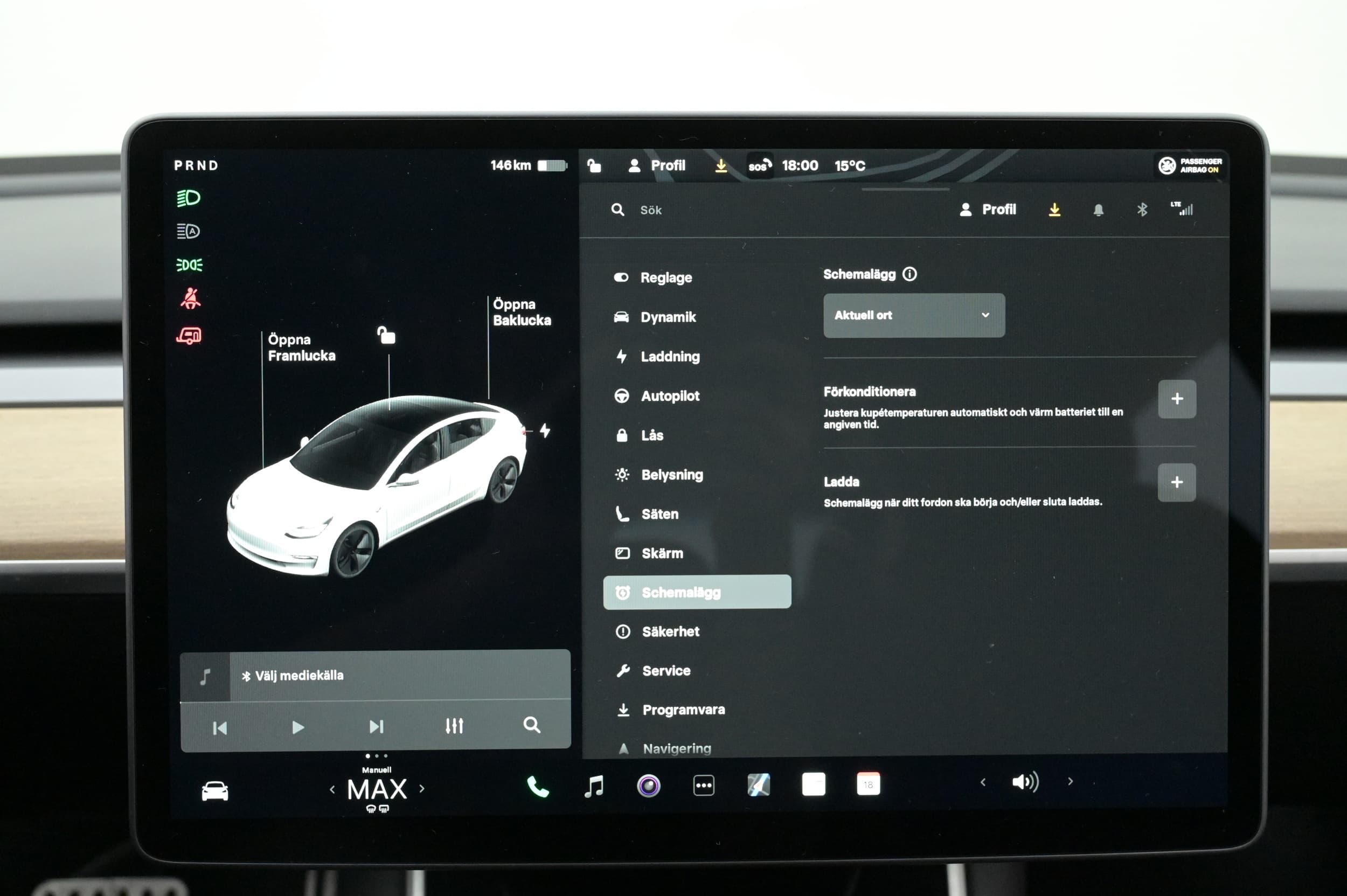Open the Laddning menu item
The width and height of the screenshot is (1347, 896).
coord(669,357)
